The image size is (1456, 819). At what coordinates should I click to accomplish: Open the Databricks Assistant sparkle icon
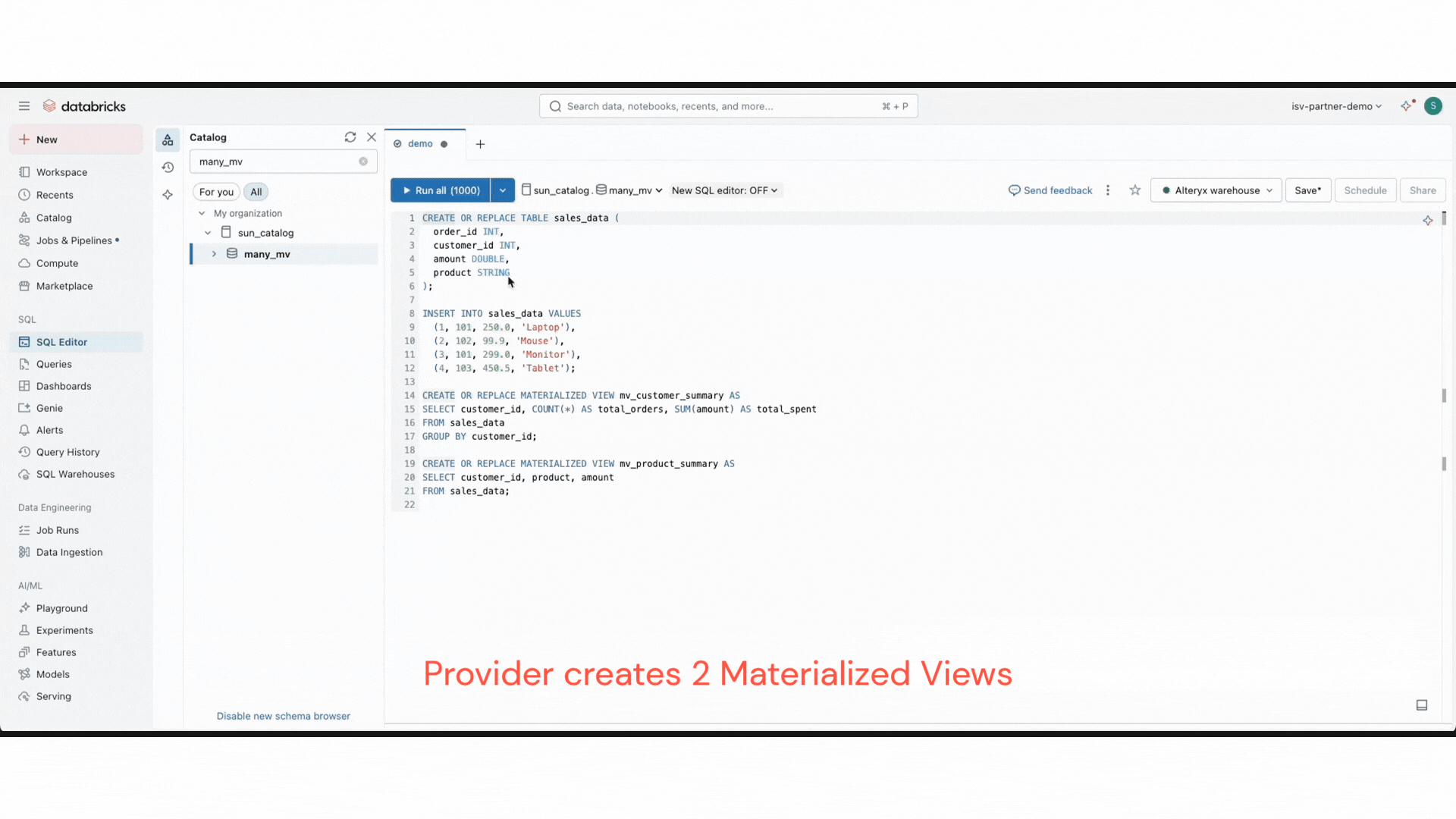pyautogui.click(x=1407, y=106)
